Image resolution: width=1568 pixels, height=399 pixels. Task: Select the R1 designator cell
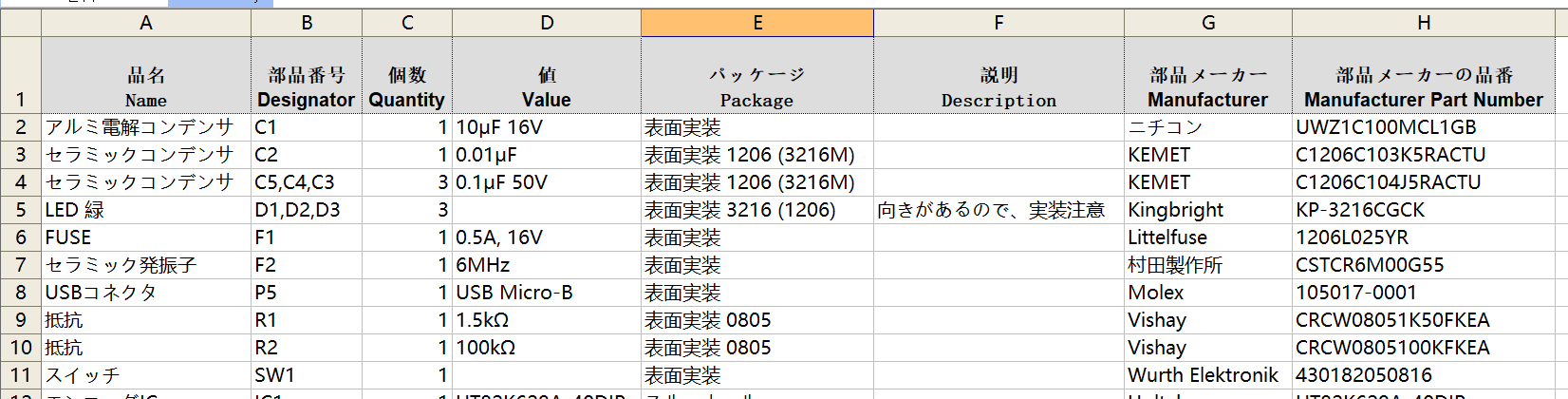coord(307,320)
